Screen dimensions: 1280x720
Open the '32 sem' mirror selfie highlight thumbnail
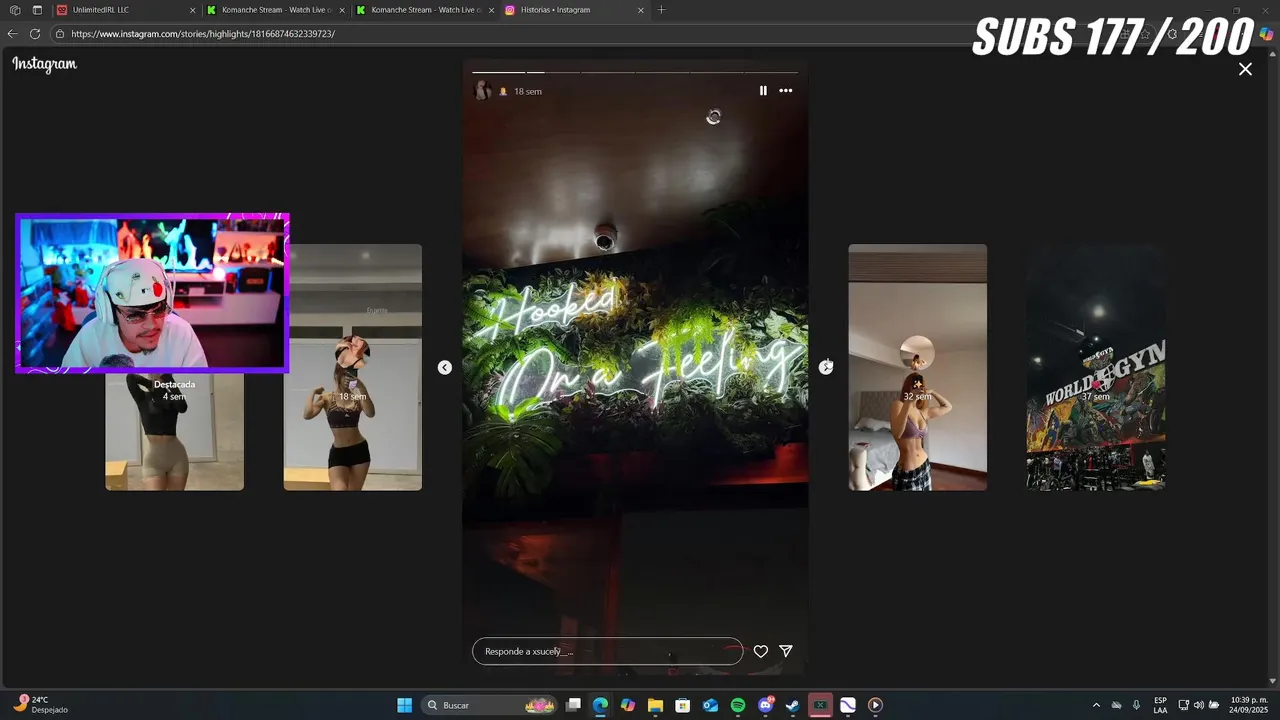point(918,367)
